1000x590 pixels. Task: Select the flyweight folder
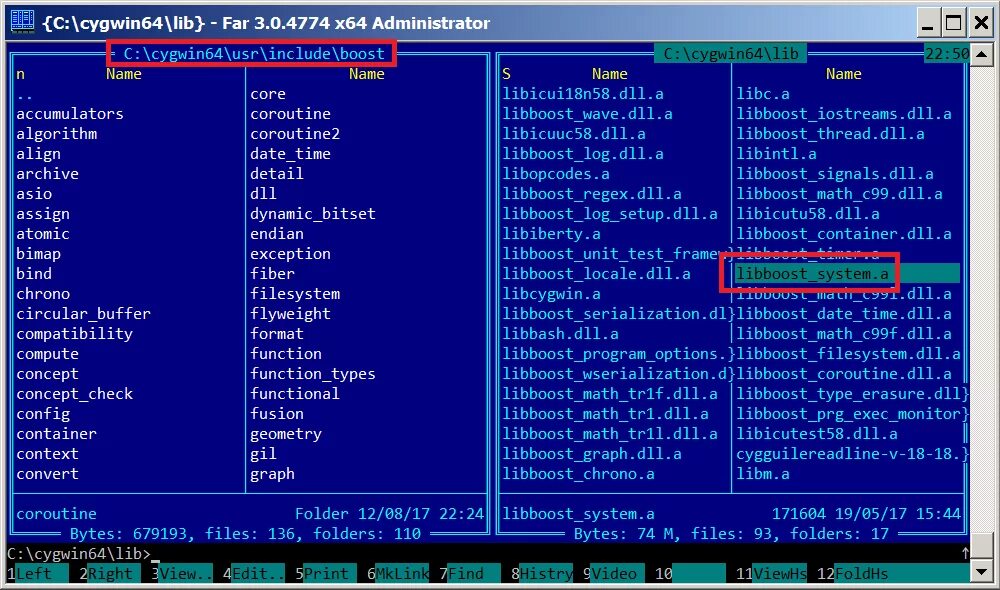(291, 314)
